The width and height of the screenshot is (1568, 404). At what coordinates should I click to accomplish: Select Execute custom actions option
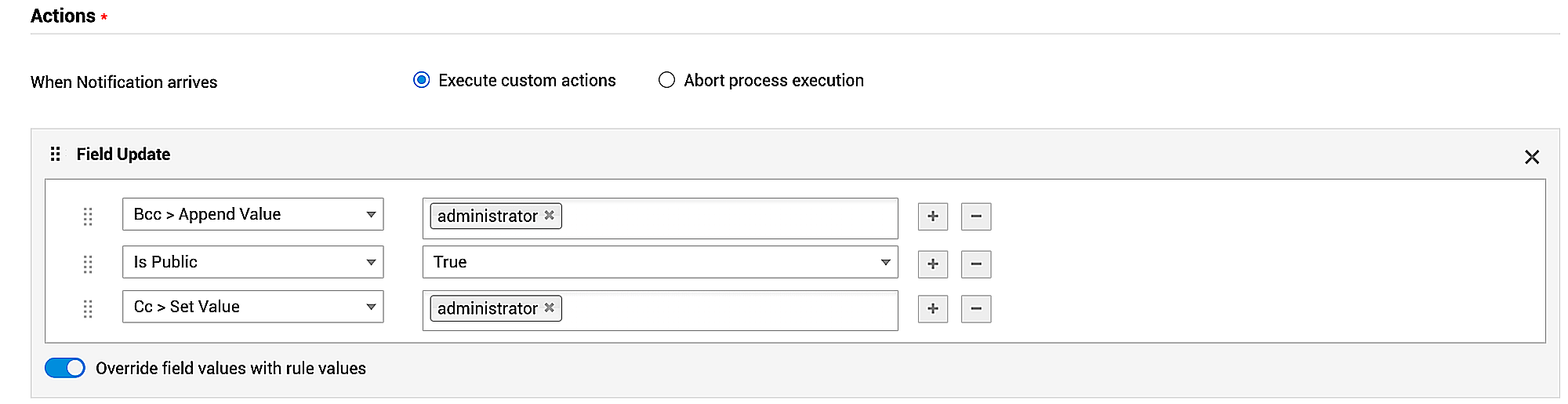tap(422, 80)
